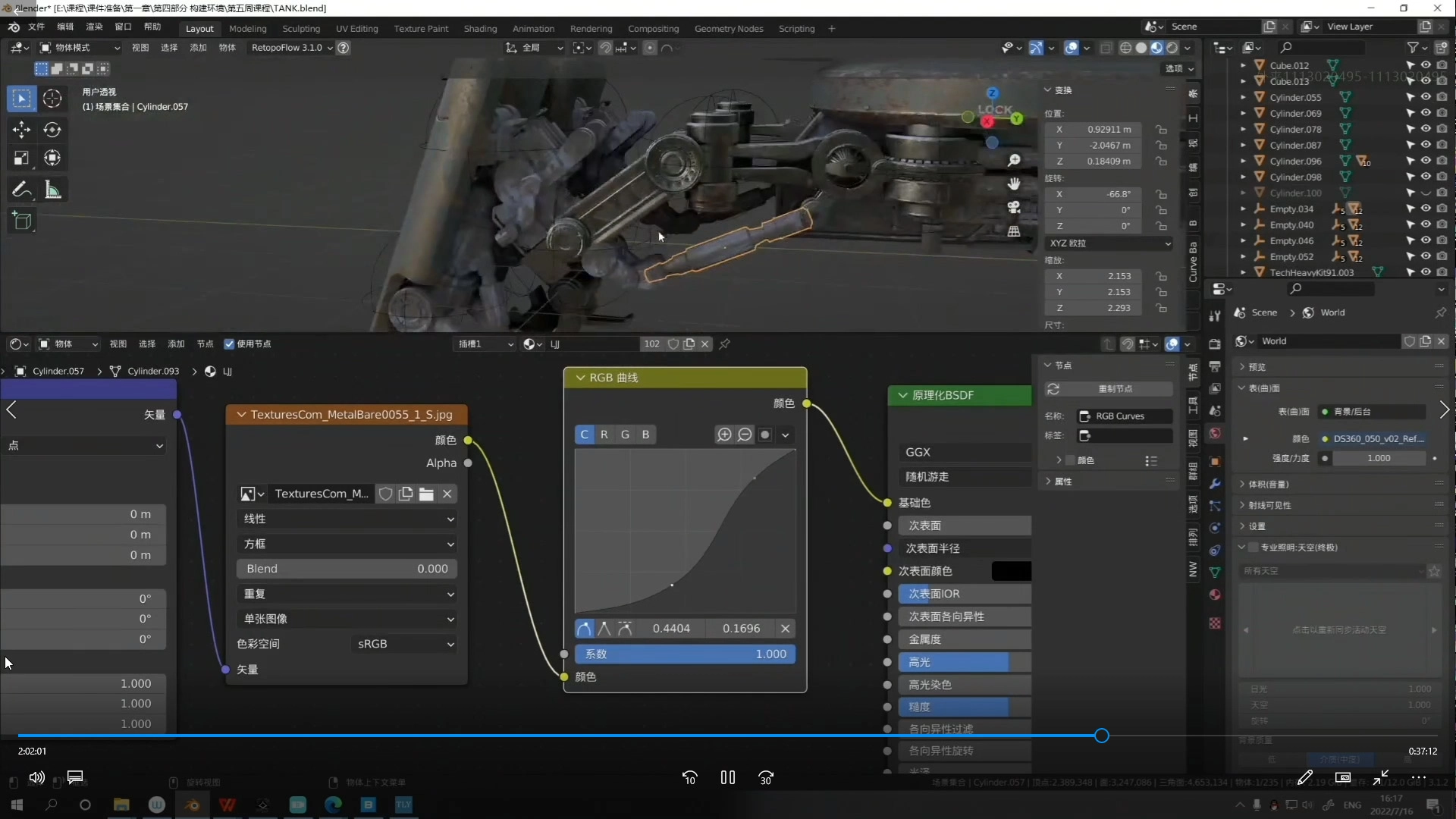The height and width of the screenshot is (819, 1456).
Task: Click the R channel button in RGB curves
Action: tap(604, 435)
